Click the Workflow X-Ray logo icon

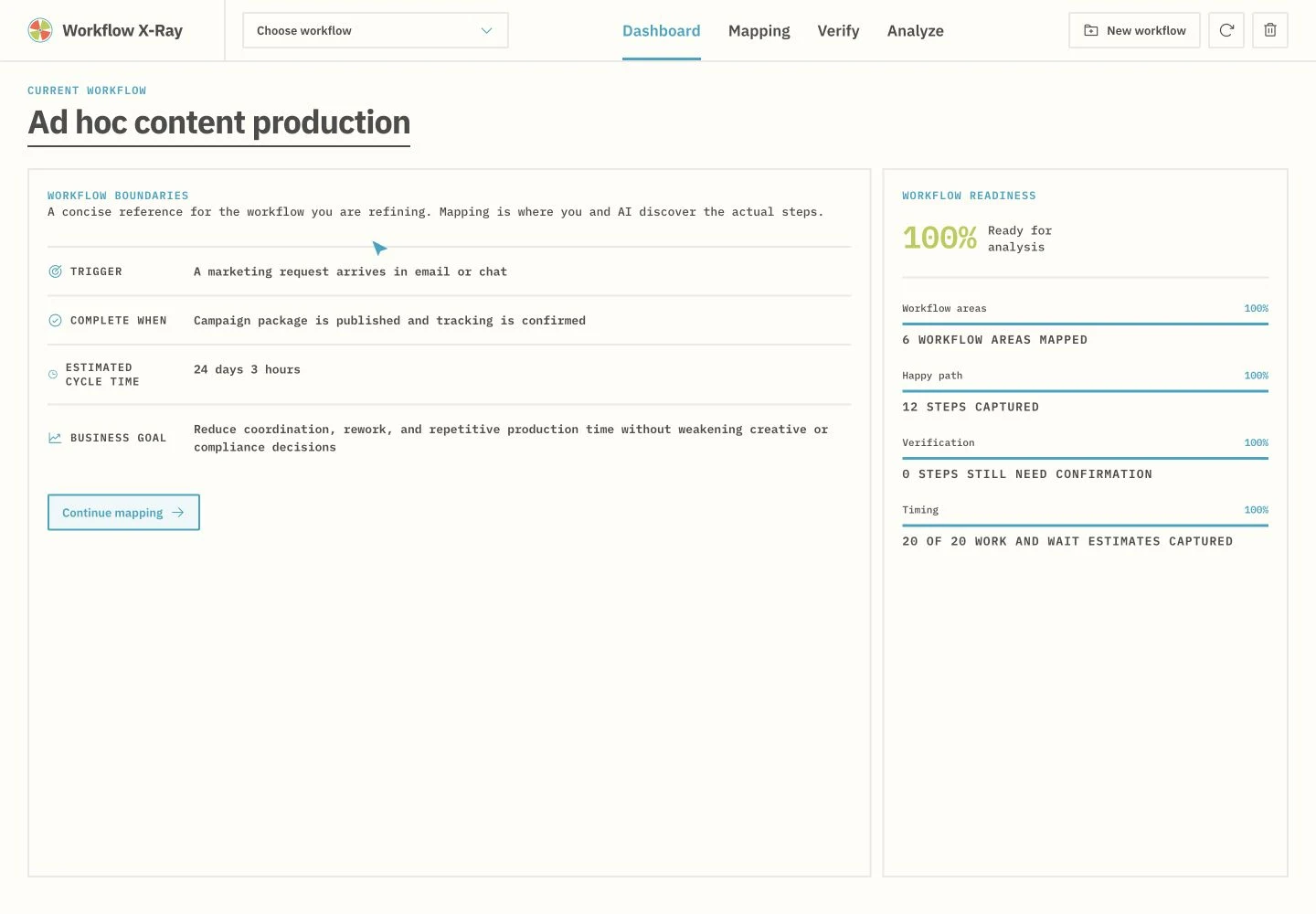pos(40,30)
